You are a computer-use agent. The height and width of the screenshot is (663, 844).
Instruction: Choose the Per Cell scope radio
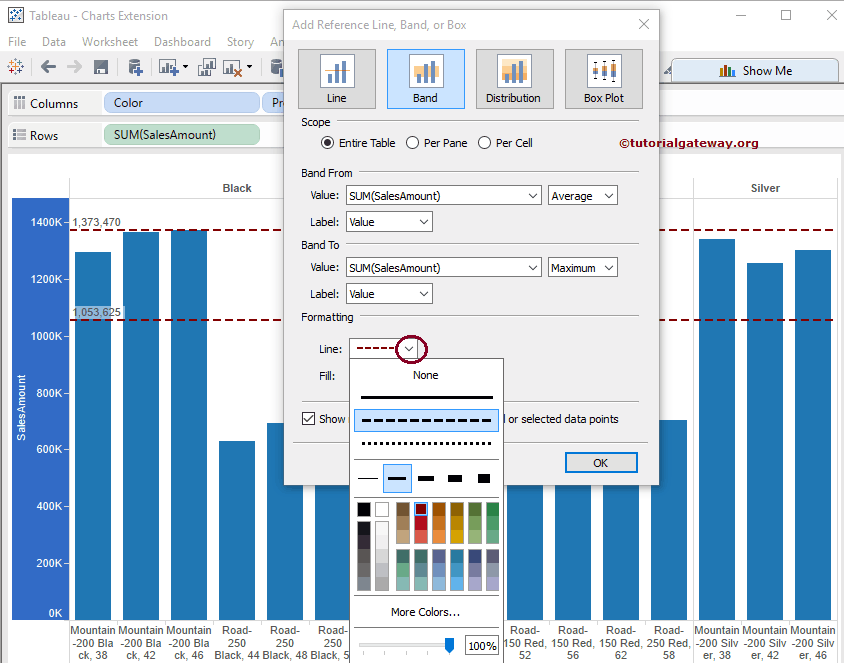(x=484, y=143)
